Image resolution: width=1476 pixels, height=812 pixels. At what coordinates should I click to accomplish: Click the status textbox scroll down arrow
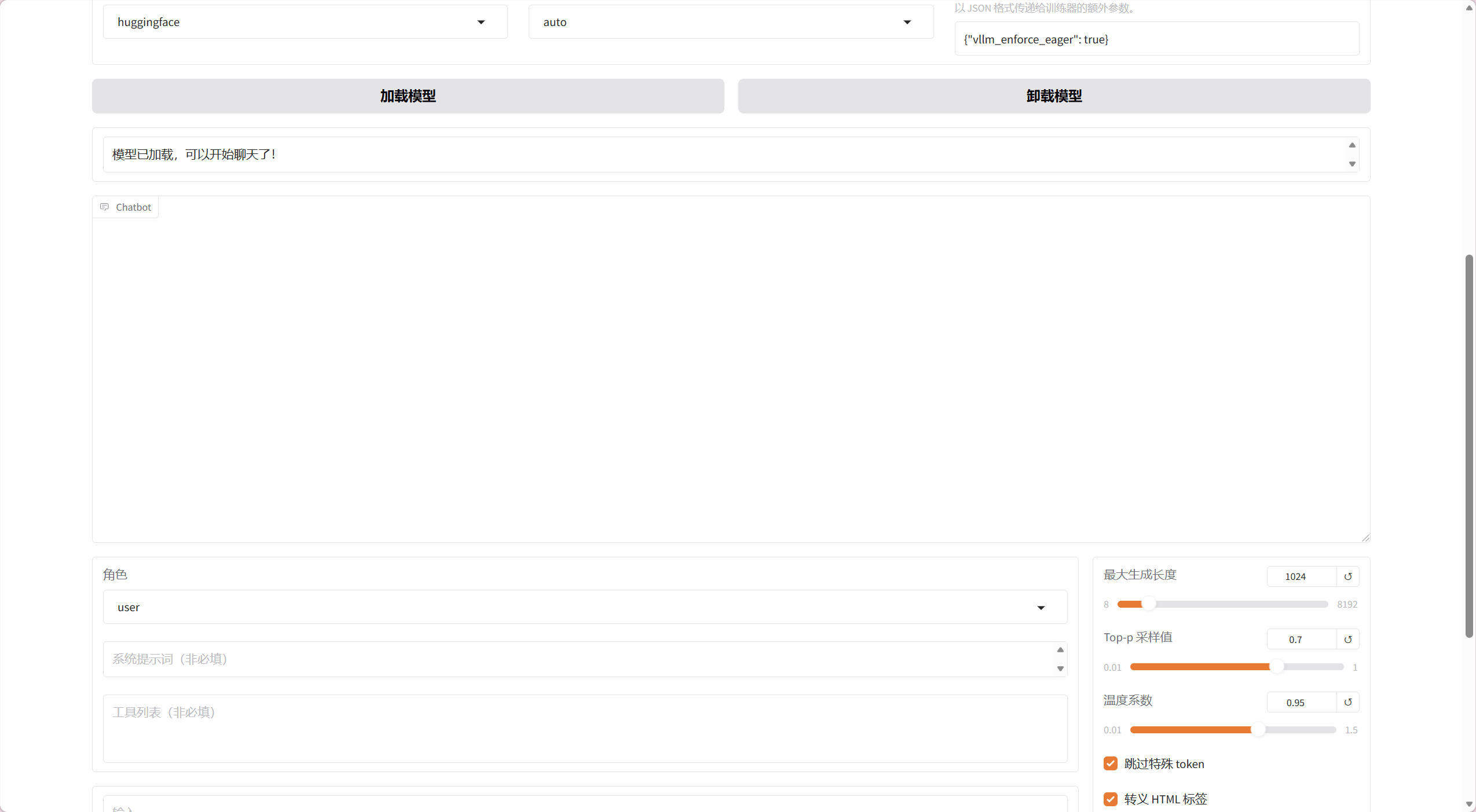[x=1352, y=164]
